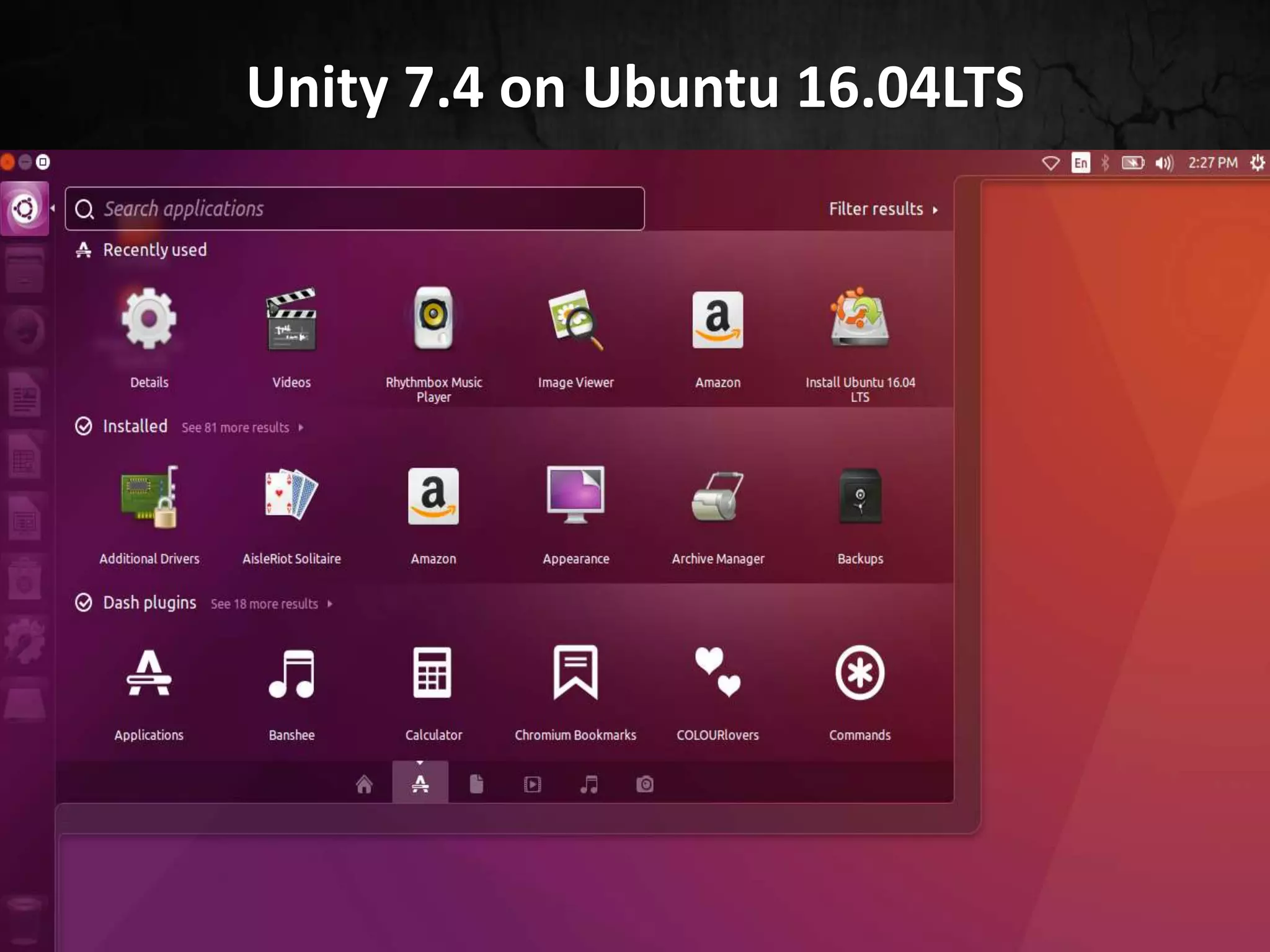Expand See 81 more results for Installed
The width and height of the screenshot is (1270, 952).
(242, 428)
